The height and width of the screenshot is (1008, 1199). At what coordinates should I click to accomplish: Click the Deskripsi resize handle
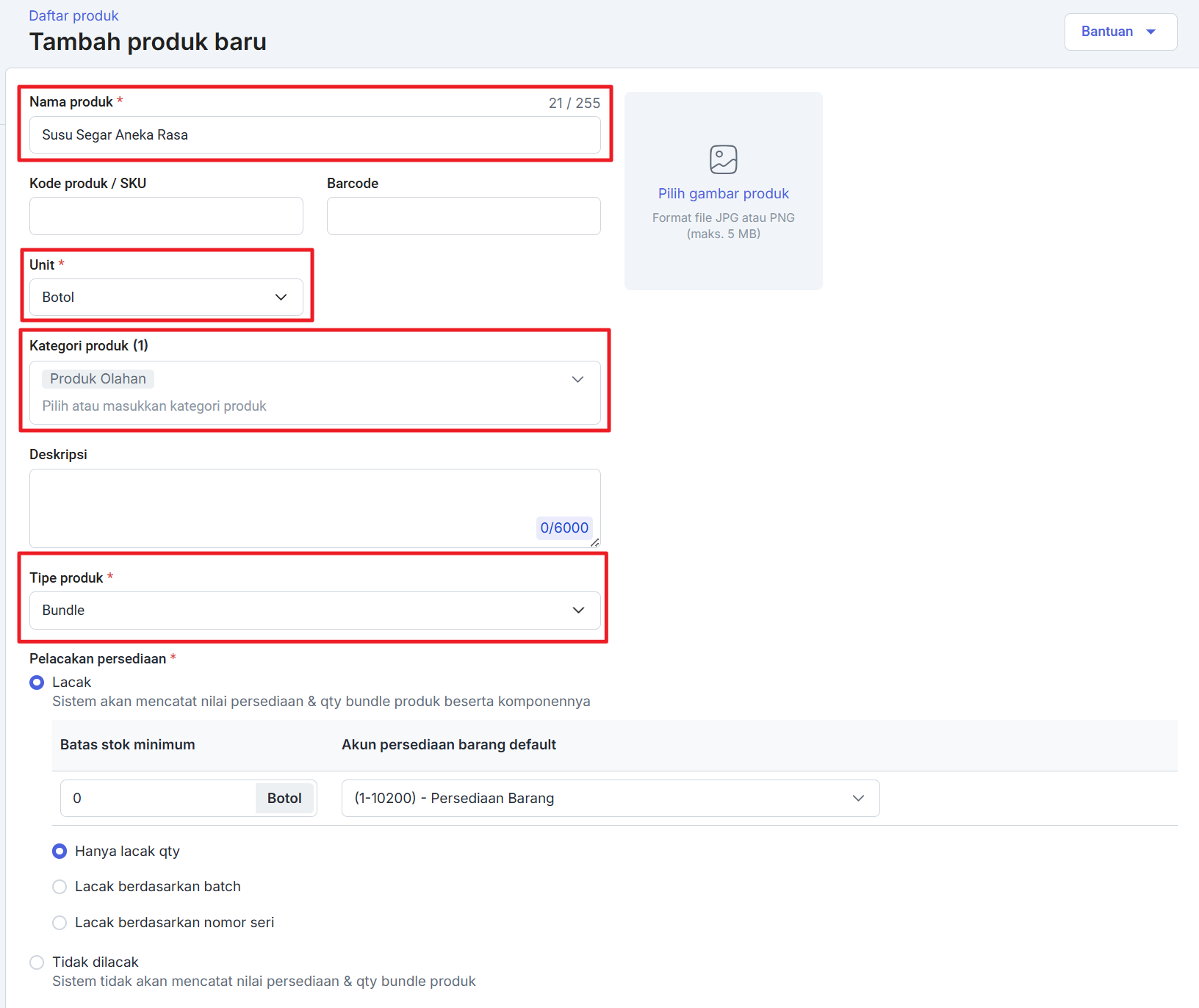coord(594,542)
